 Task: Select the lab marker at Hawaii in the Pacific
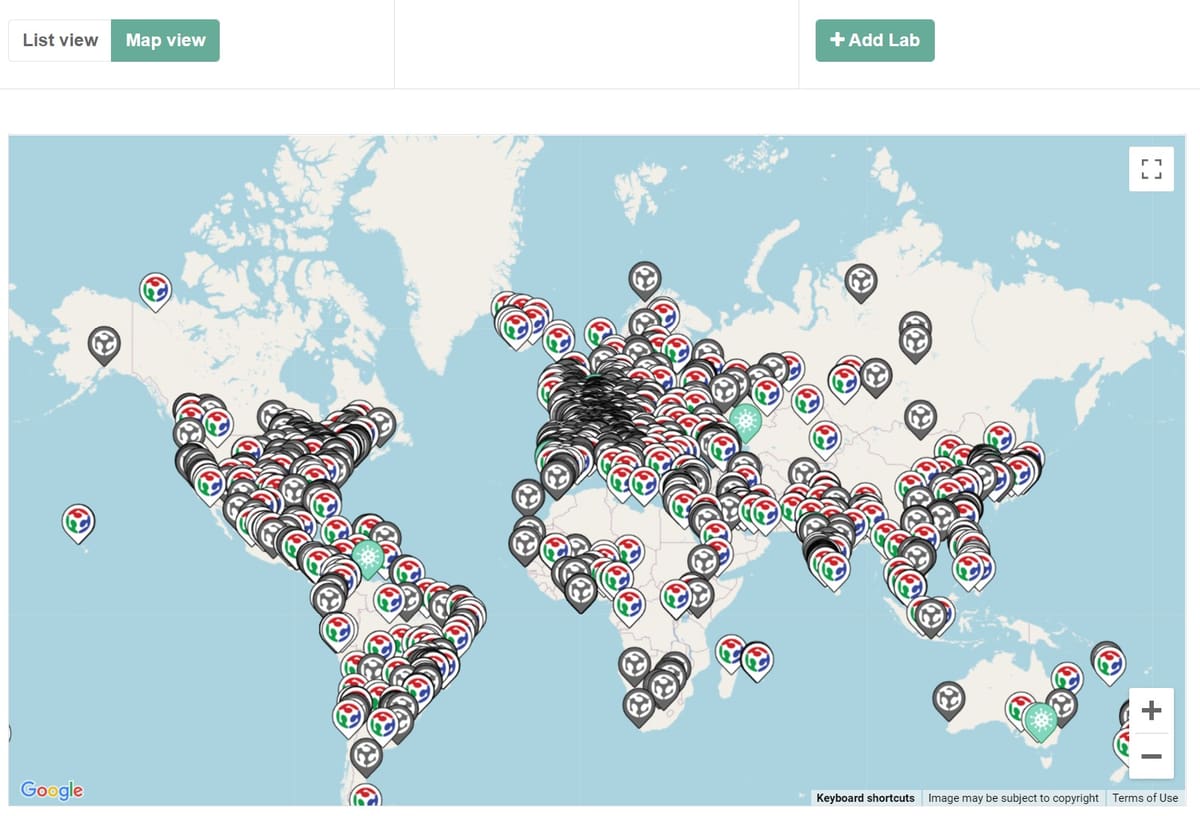pos(78,523)
